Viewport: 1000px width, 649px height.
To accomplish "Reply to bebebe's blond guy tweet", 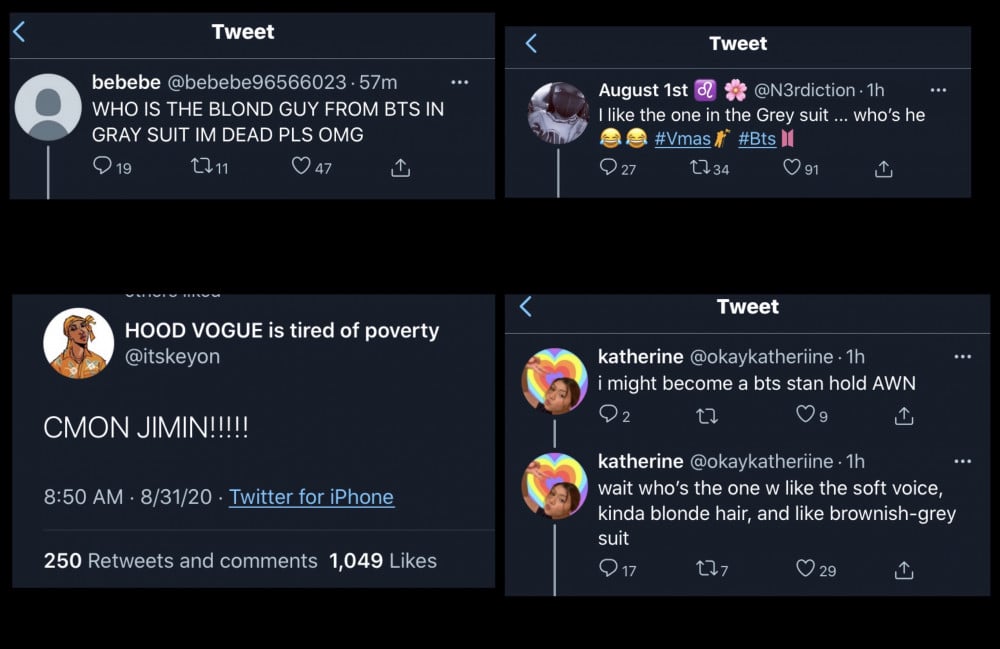I will [103, 167].
